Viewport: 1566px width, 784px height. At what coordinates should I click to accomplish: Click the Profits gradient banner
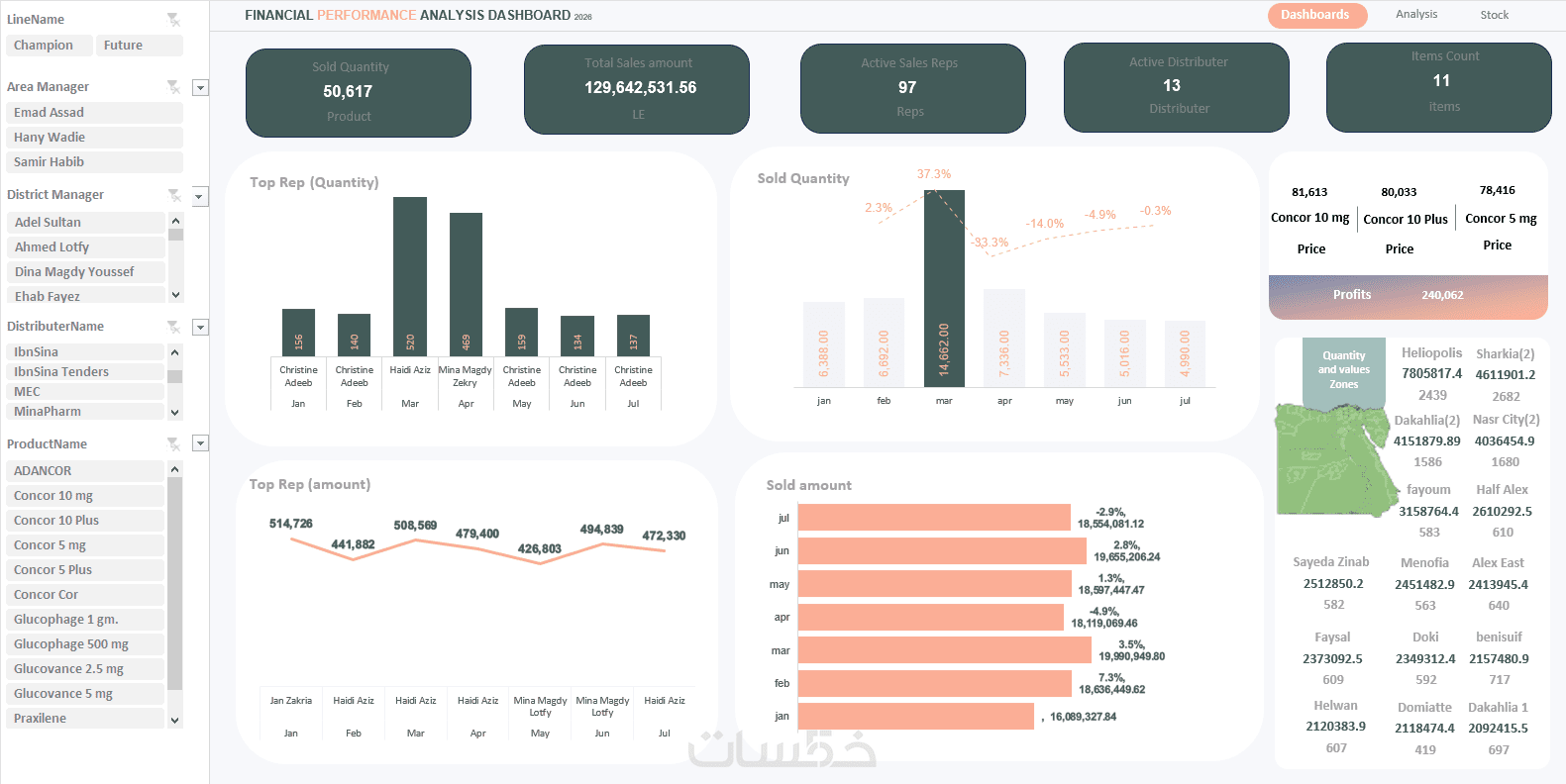pos(1408,297)
